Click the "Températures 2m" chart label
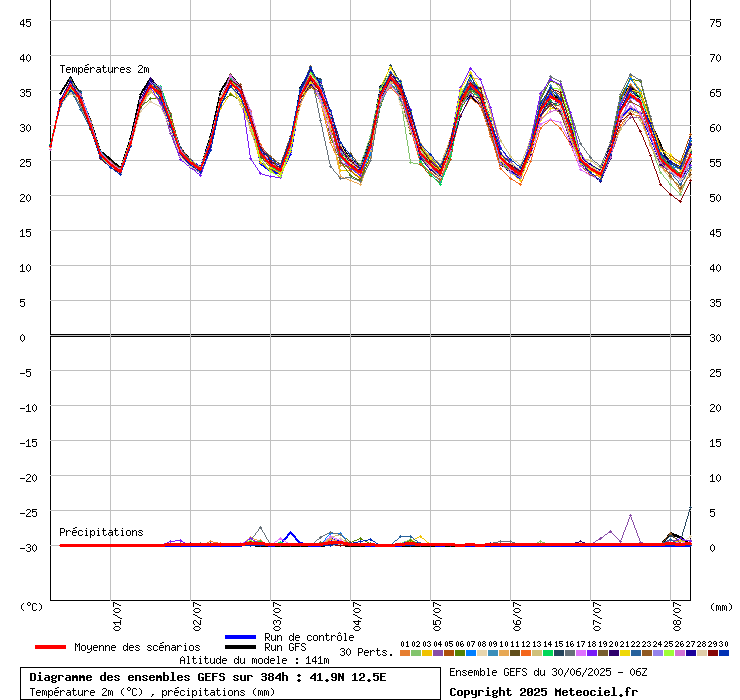 pos(104,69)
